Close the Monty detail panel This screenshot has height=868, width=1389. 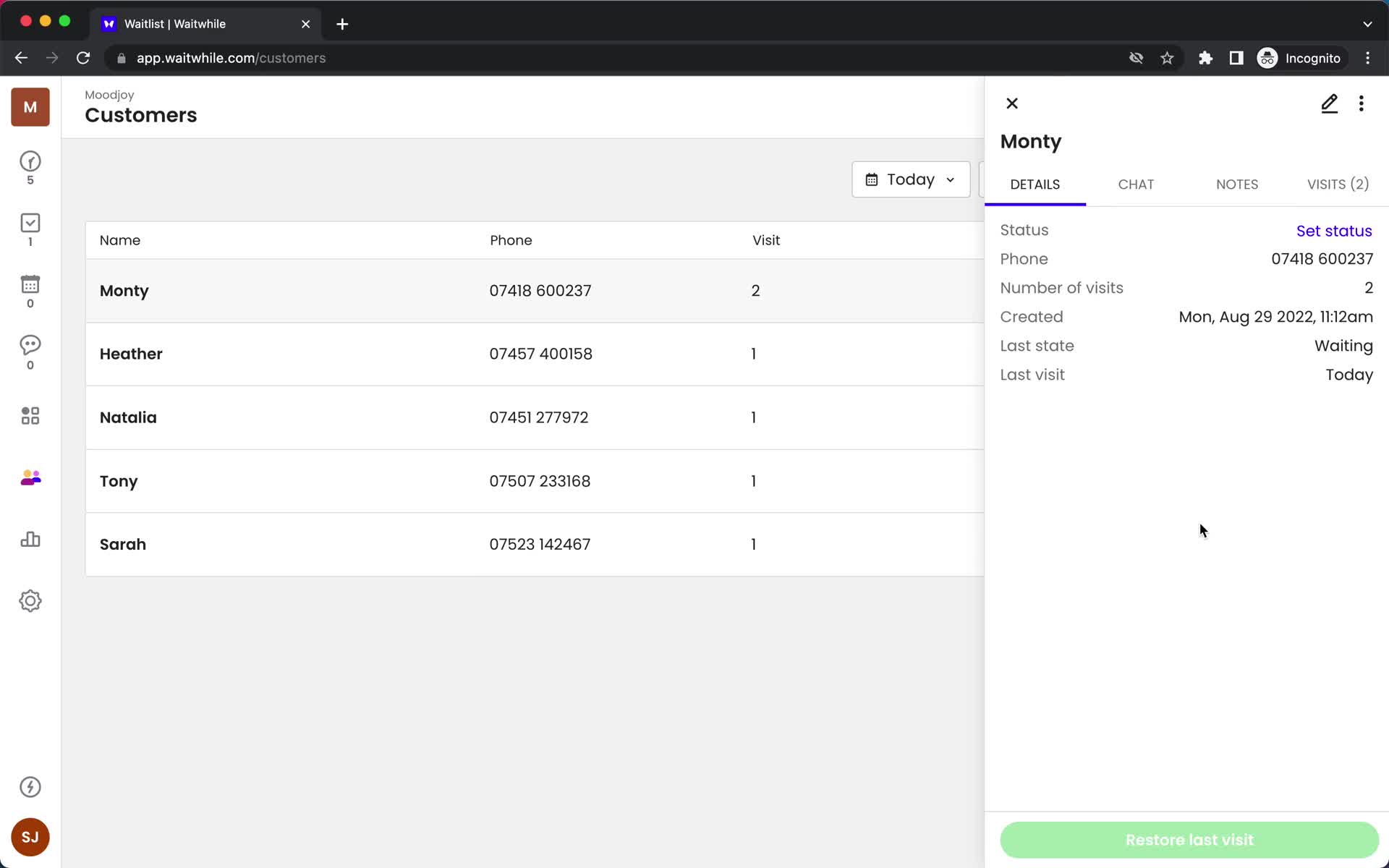tap(1013, 103)
